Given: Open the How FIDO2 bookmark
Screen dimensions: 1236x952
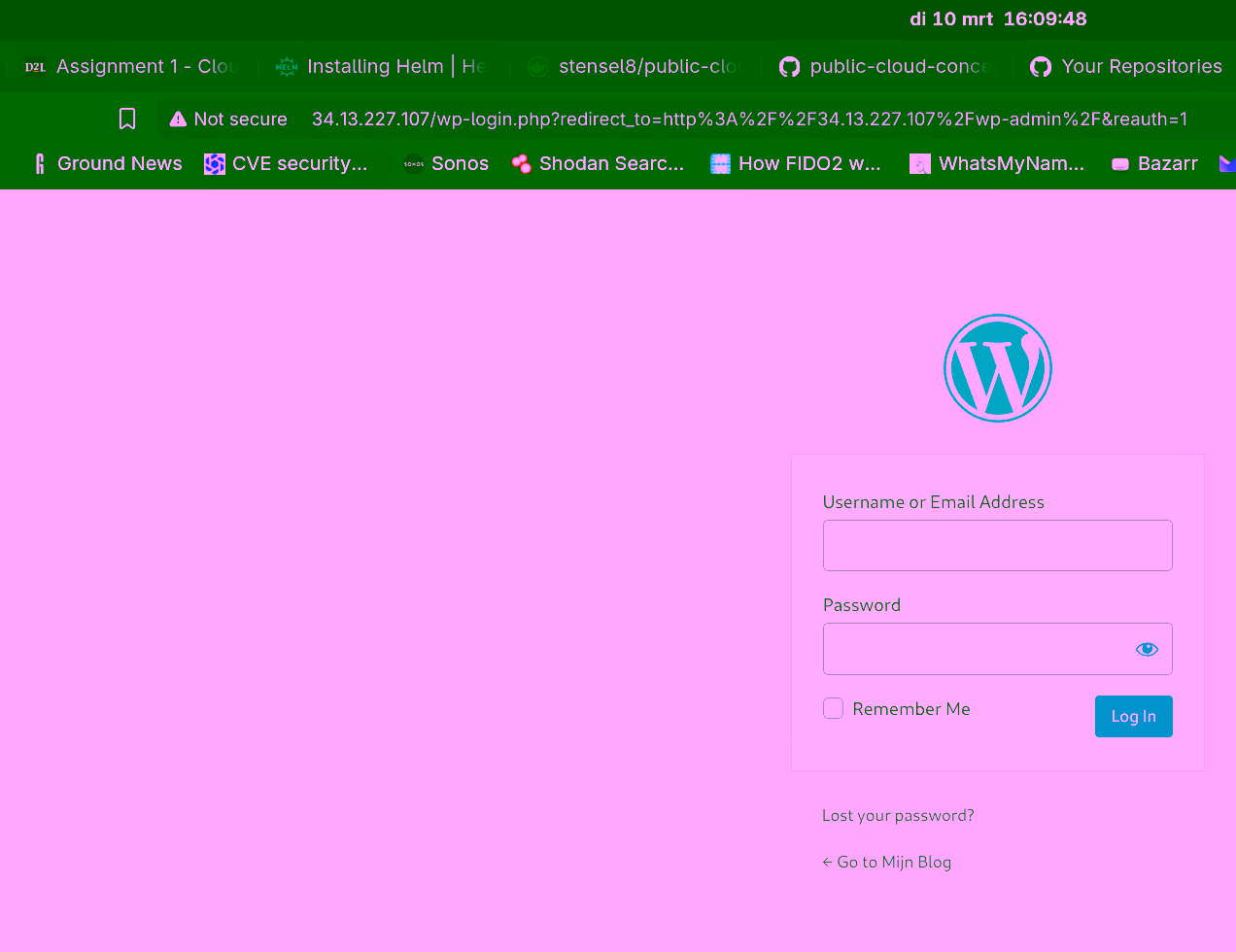Looking at the screenshot, I should (x=795, y=163).
